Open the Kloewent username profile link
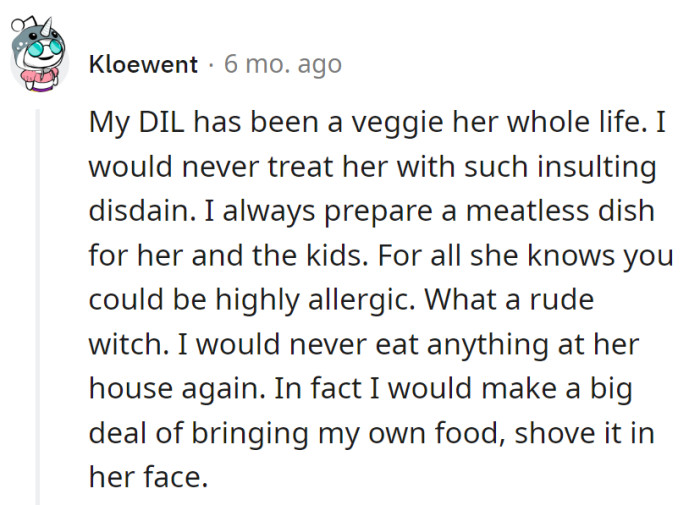Screen dimensions: 700x505 [x=143, y=65]
